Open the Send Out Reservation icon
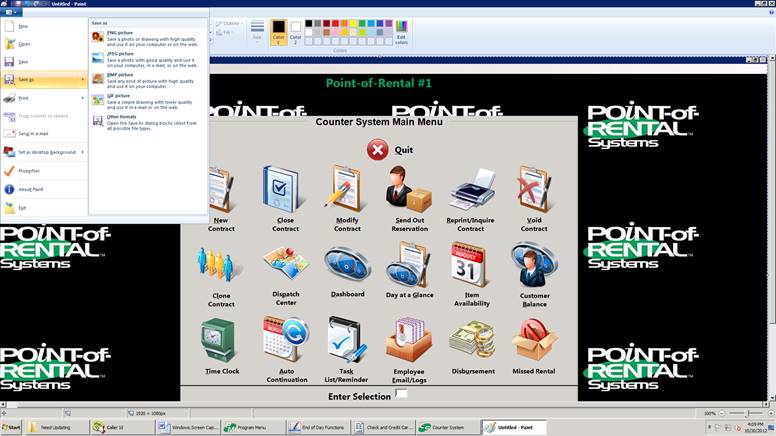776x436 pixels. pyautogui.click(x=408, y=189)
